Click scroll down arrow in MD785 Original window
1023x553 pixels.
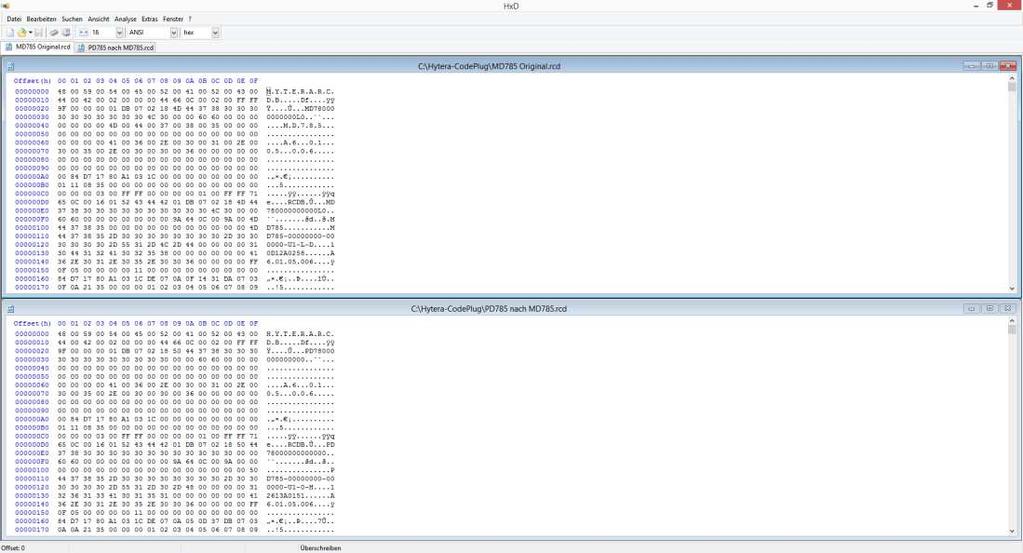pos(1012,288)
